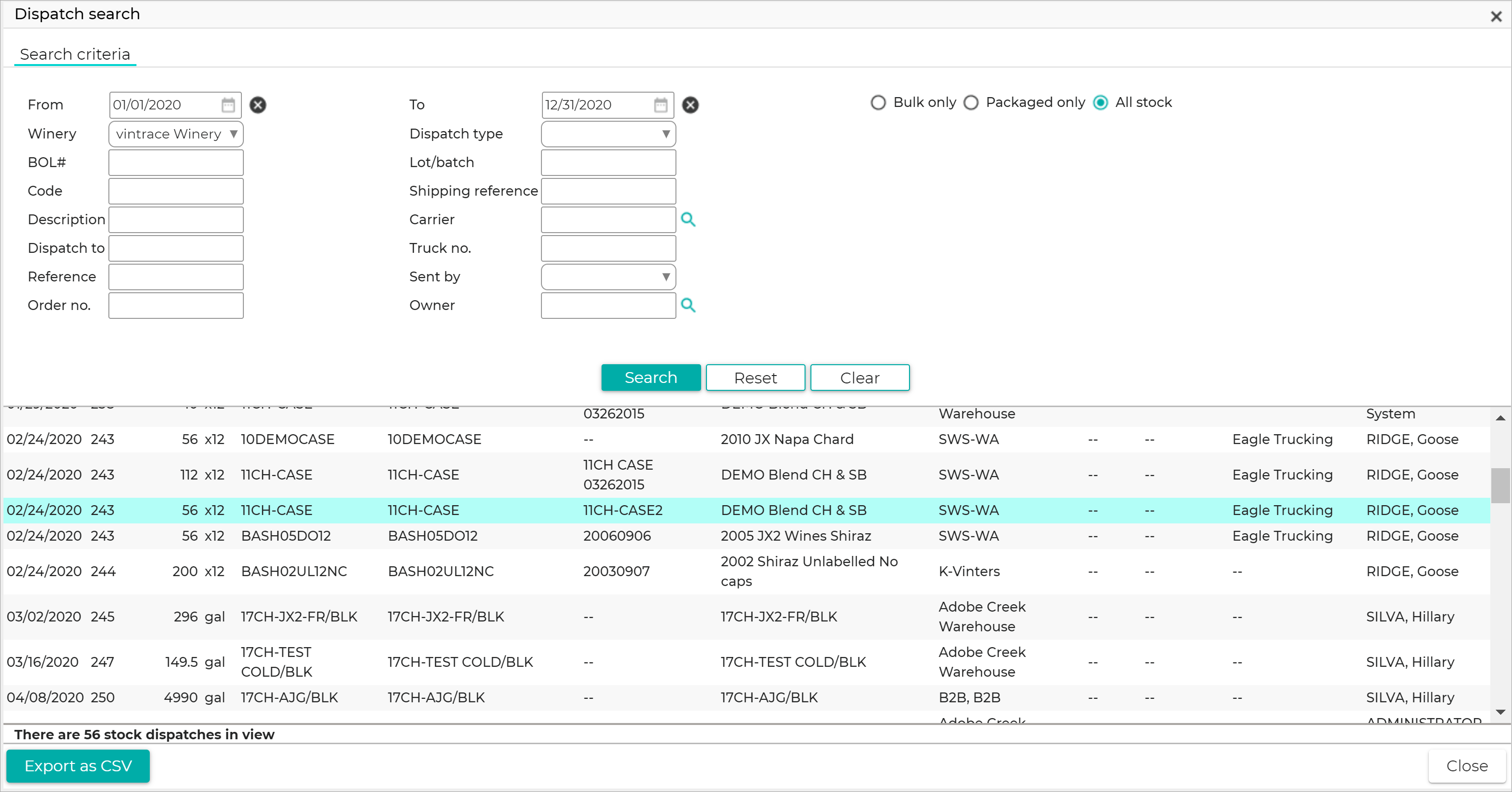1512x792 pixels.
Task: Select the 17CH-JX2-FR/BLK dispatch row code
Action: coord(299,617)
